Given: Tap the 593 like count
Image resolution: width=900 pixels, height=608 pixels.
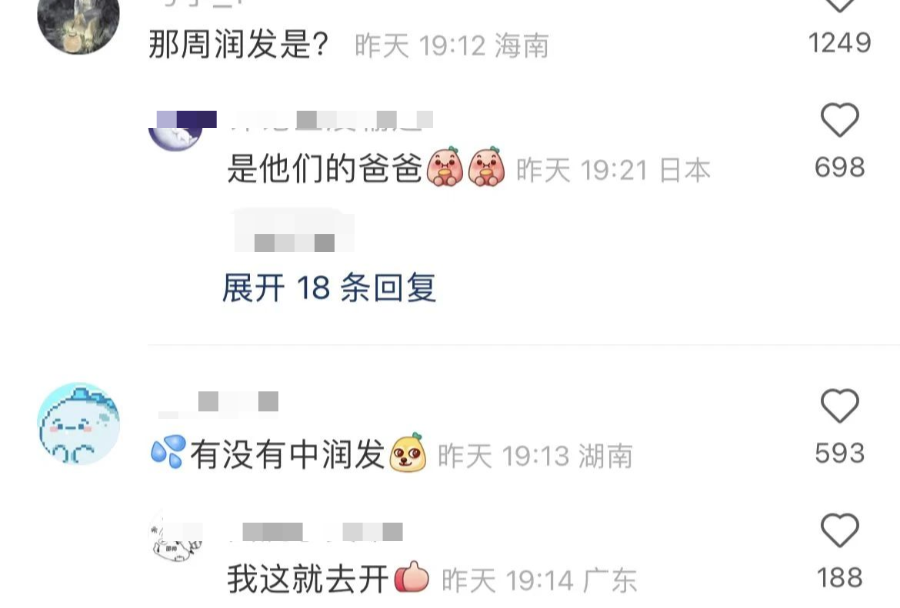Looking at the screenshot, I should 840,454.
